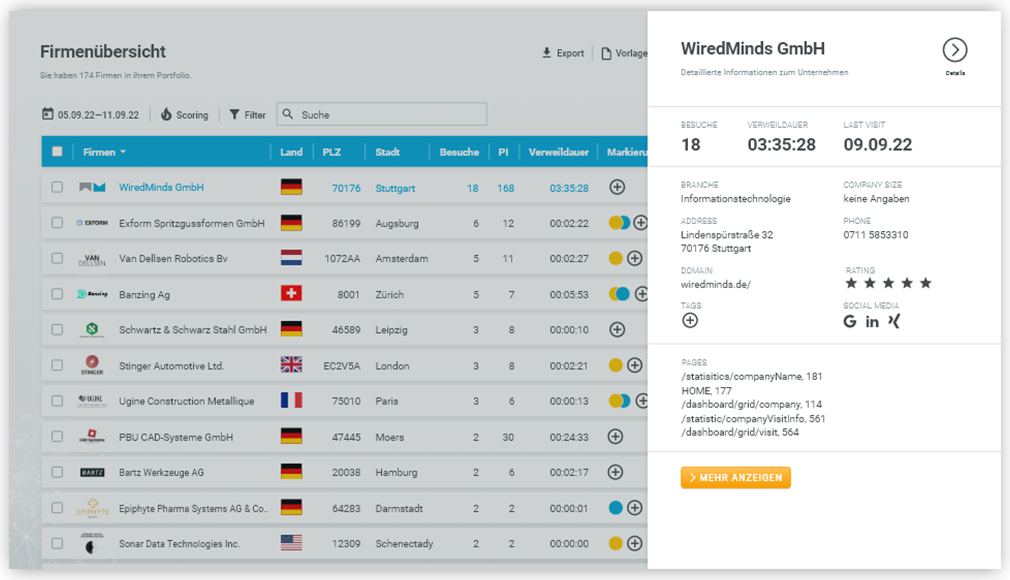Add marker for Bartz Werkzeuge AG row
1010x580 pixels.
(x=615, y=472)
